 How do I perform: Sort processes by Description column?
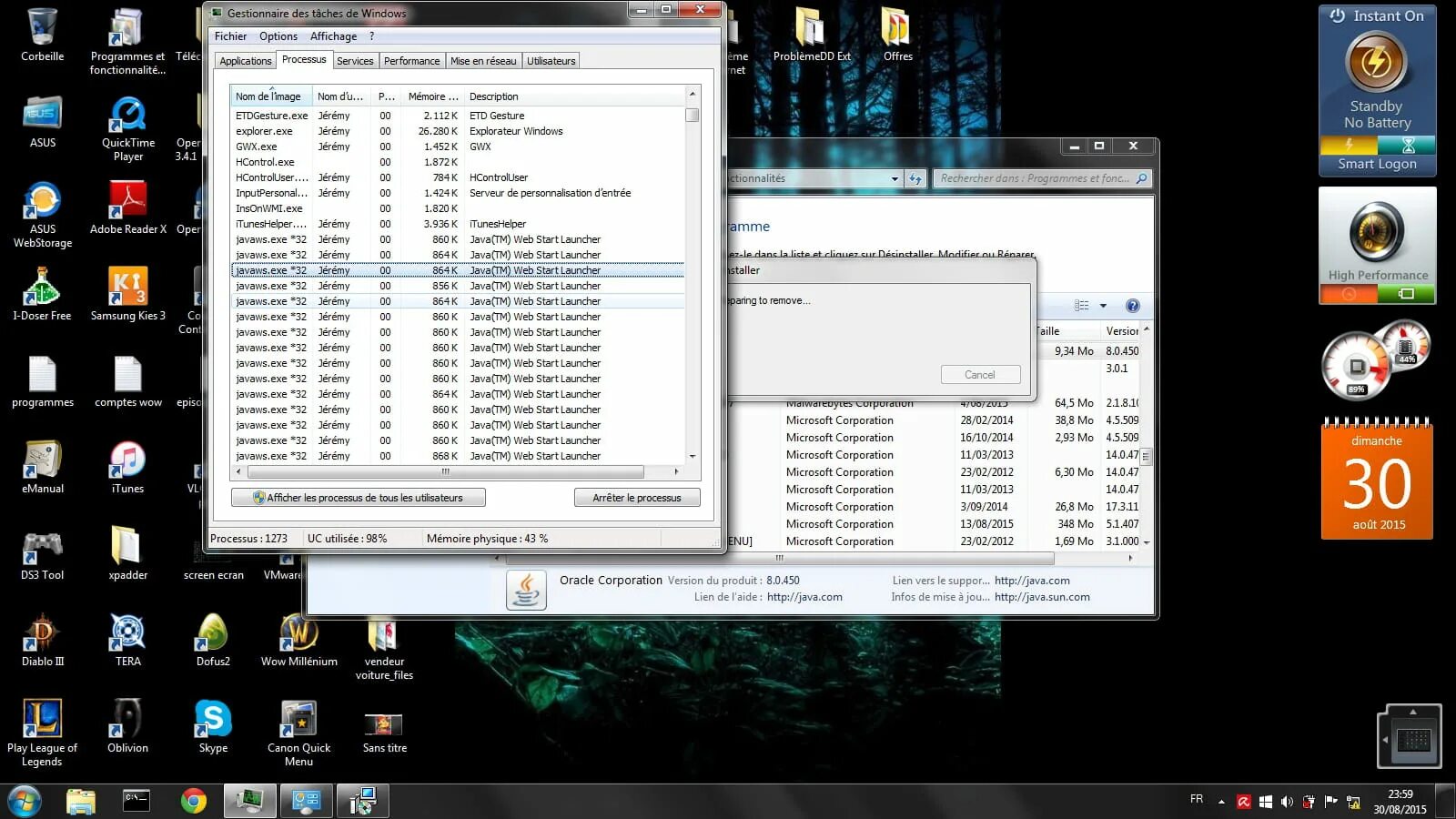[573, 96]
